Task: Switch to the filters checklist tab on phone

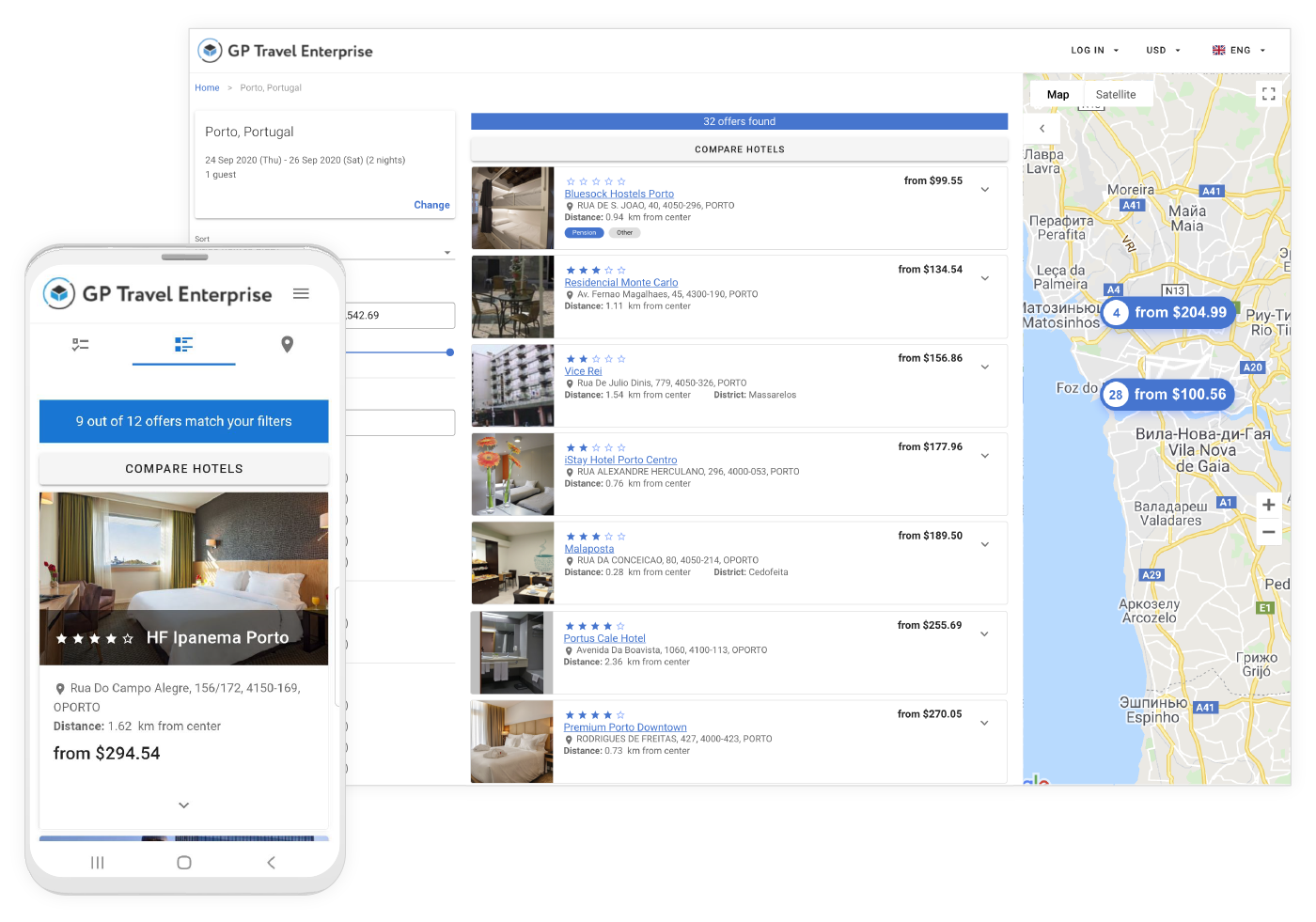Action: click(81, 345)
